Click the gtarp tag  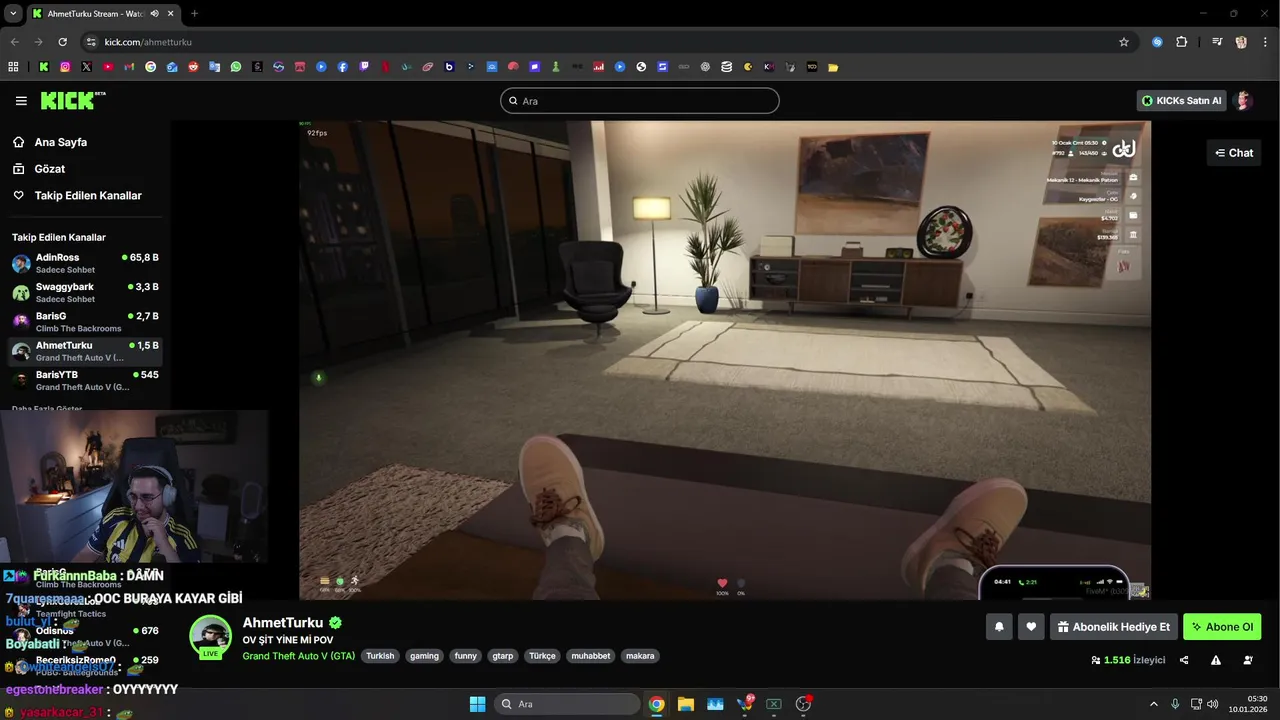click(502, 656)
